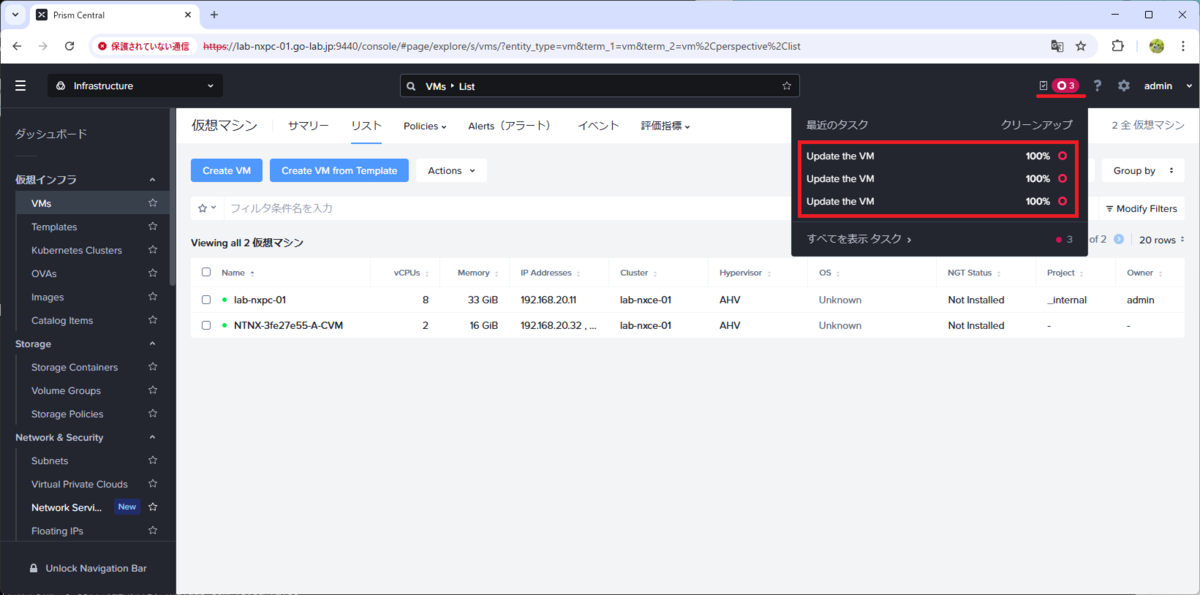Open the help question mark icon

click(x=1097, y=86)
